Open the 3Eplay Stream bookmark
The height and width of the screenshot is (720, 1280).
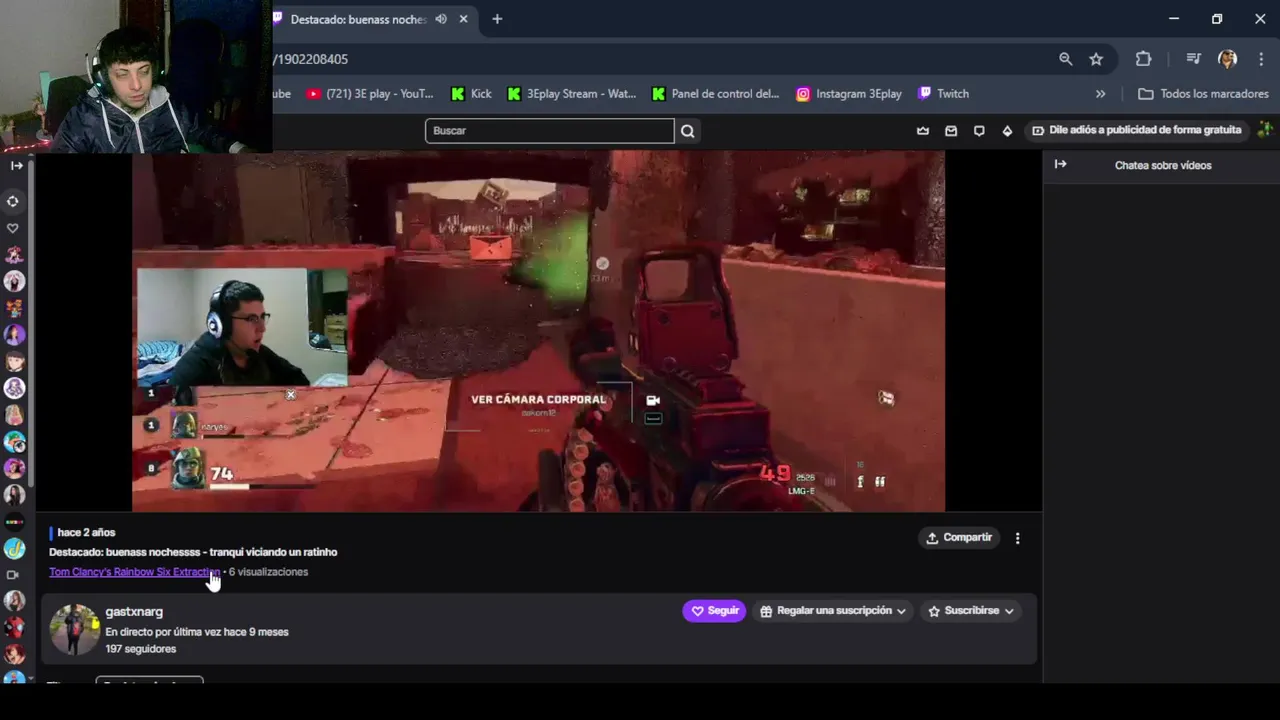571,94
